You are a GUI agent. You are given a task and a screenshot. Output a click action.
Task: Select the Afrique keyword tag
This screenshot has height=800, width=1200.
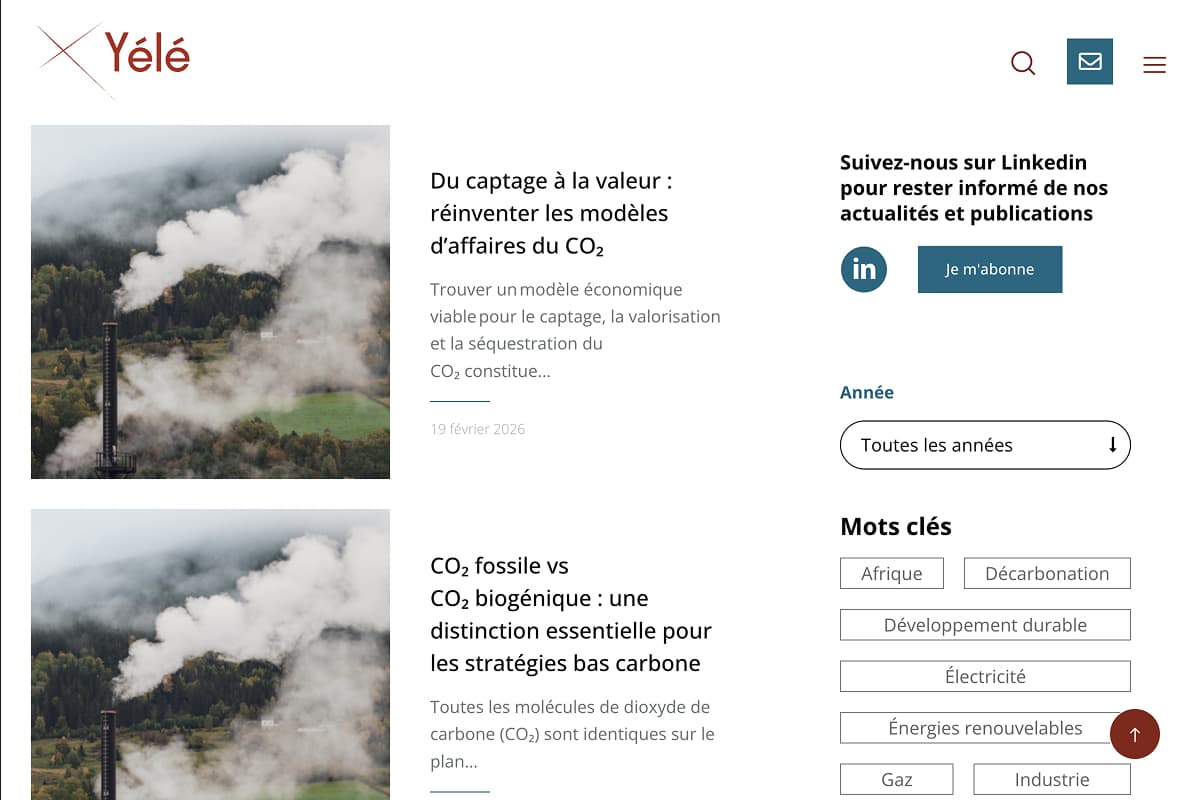(891, 574)
